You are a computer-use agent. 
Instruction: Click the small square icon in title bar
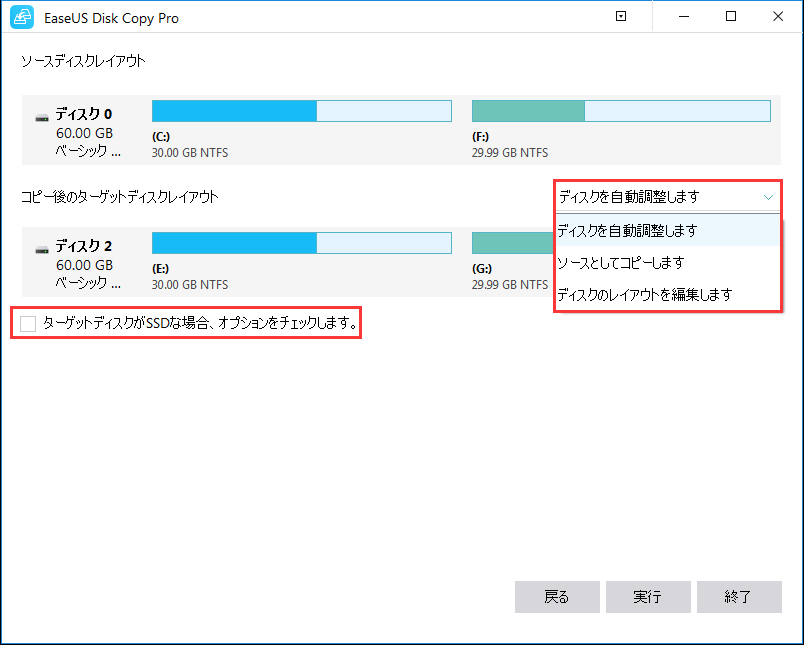click(620, 16)
